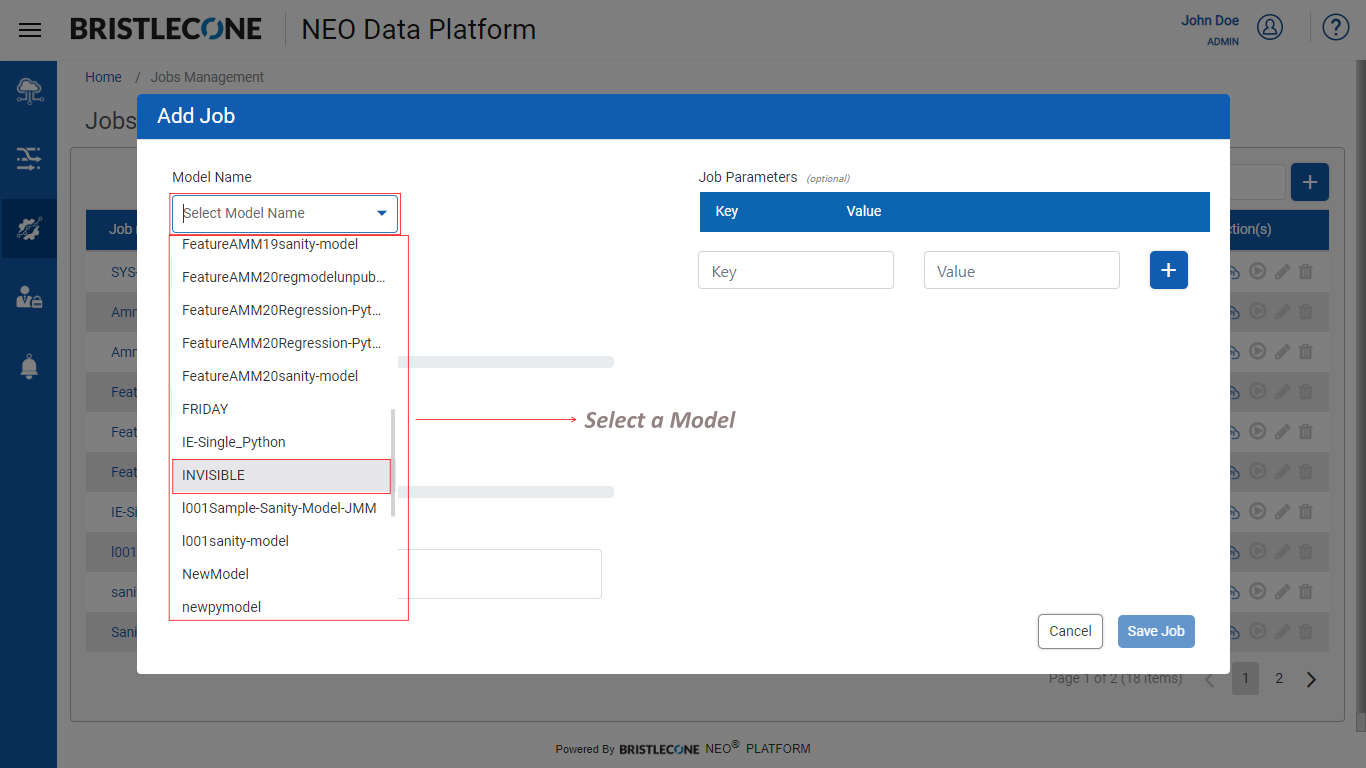Viewport: 1366px width, 768px height.
Task: Pick l001Sample-Sanity-Model-JMM option
Action: click(x=281, y=508)
